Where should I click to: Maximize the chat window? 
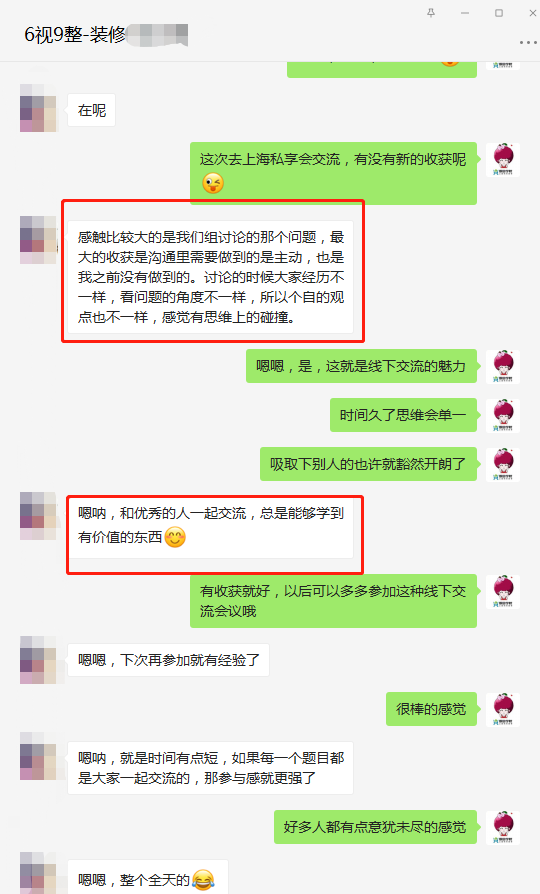[499, 13]
